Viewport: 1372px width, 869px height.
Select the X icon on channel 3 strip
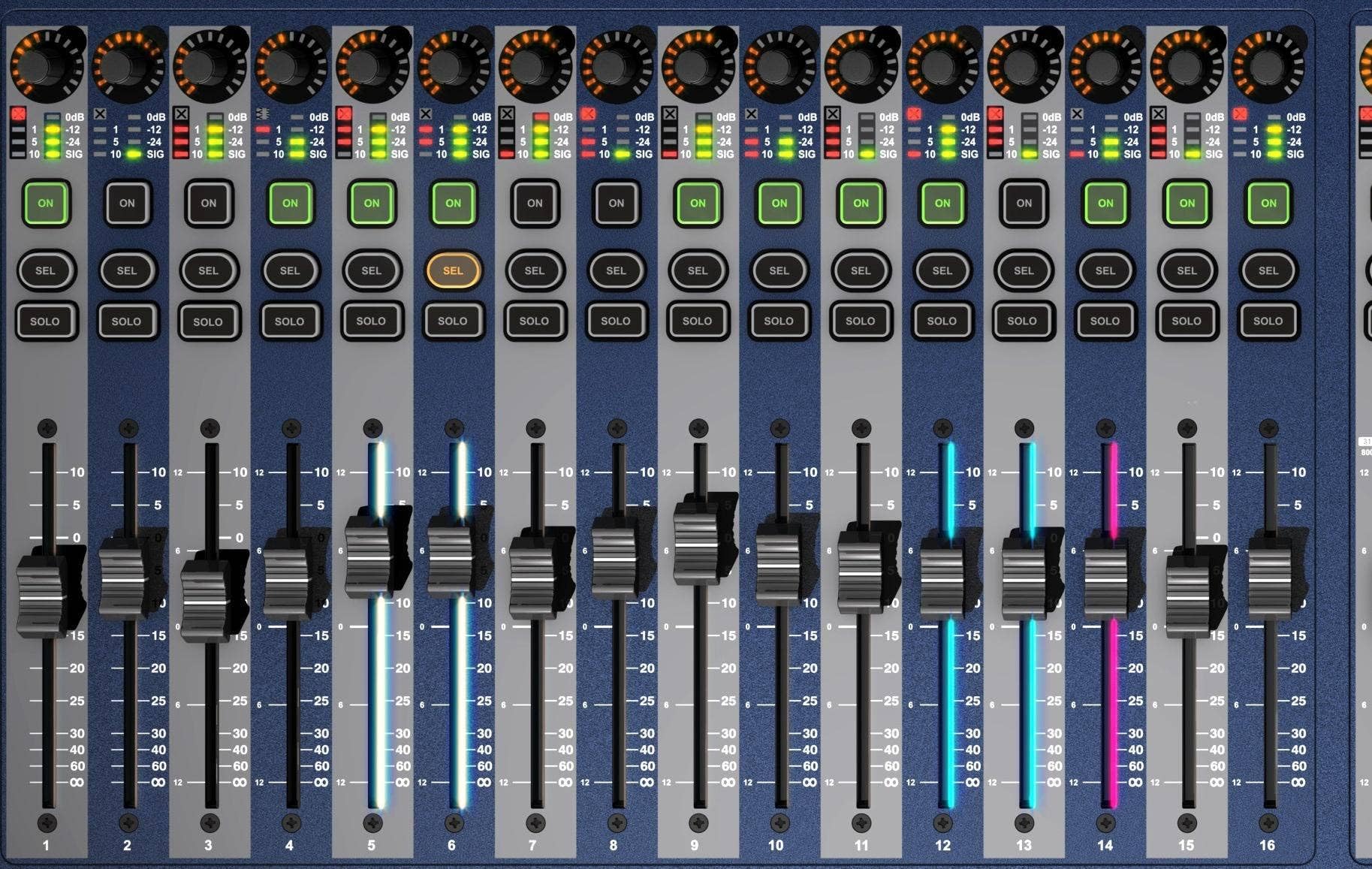tap(180, 115)
